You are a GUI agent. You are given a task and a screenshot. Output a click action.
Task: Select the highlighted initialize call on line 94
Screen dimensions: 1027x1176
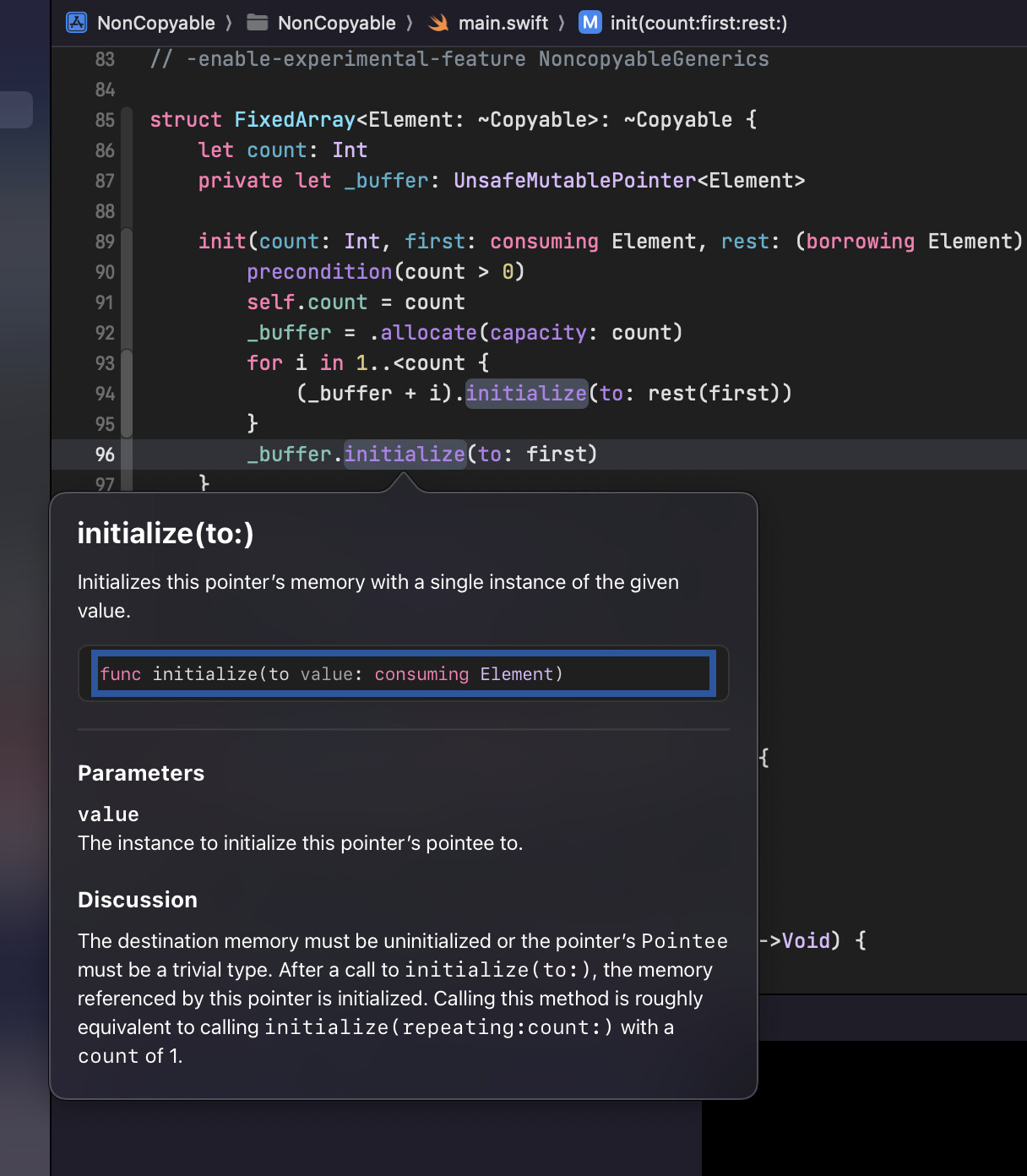tap(525, 393)
